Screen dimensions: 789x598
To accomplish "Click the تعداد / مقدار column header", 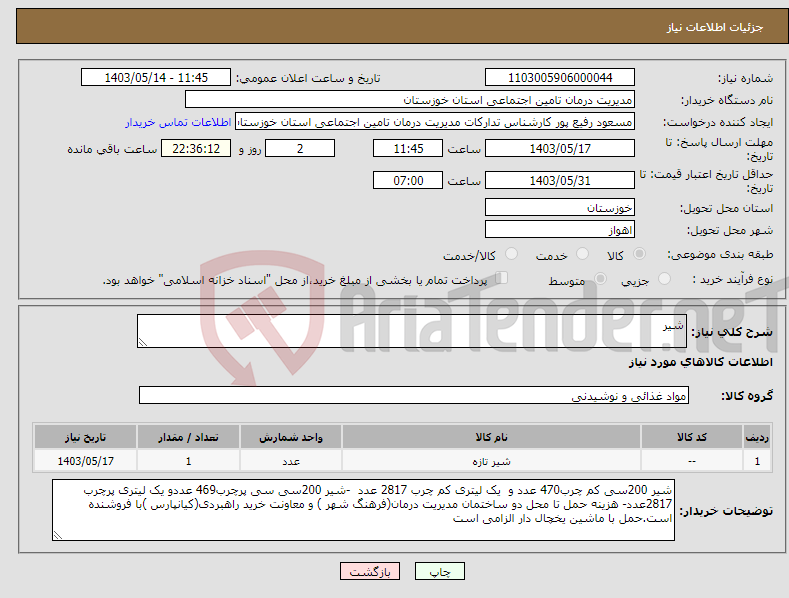I will tap(188, 437).
